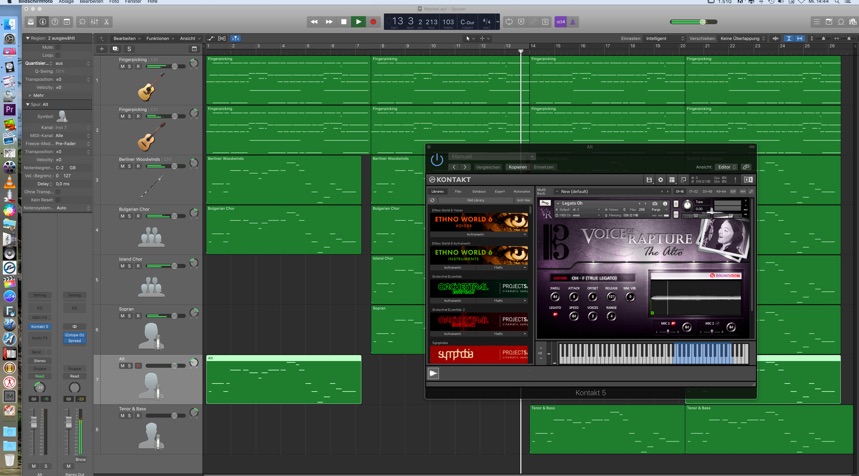Open the Ansicht menu in tracks area

pyautogui.click(x=189, y=38)
